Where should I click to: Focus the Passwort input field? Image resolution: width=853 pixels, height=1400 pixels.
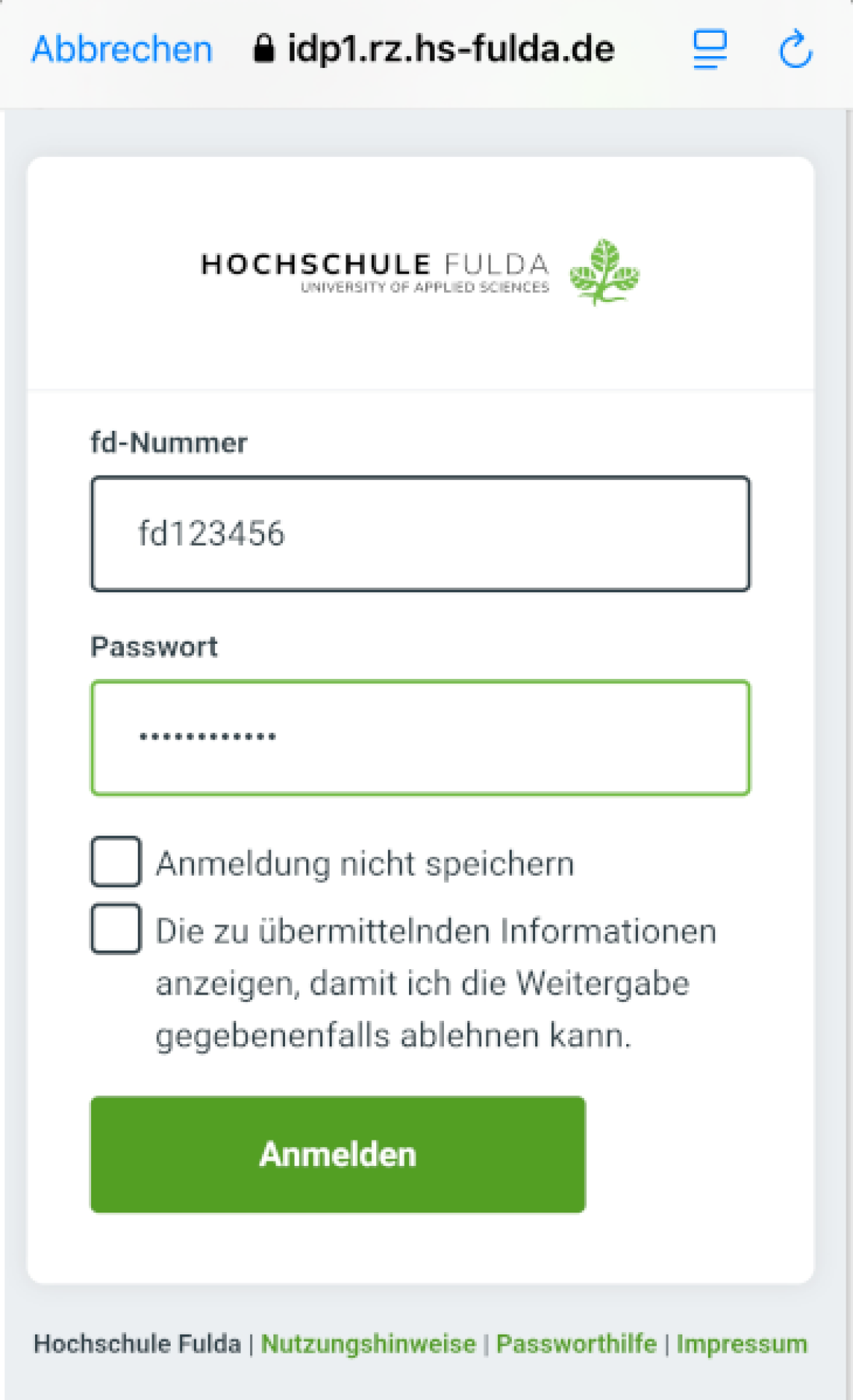tap(421, 738)
